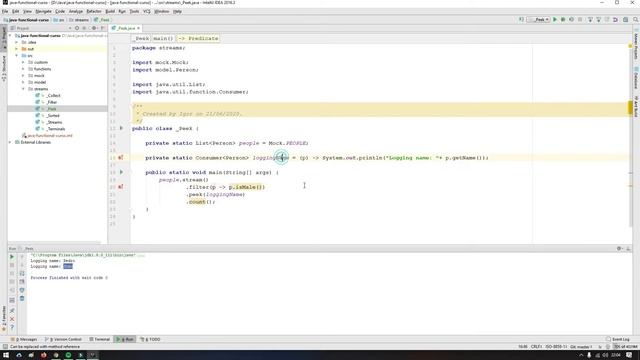Image resolution: width=640 pixels, height=360 pixels.
Task: Click the Spotify taskbar icon
Action: coord(68,355)
